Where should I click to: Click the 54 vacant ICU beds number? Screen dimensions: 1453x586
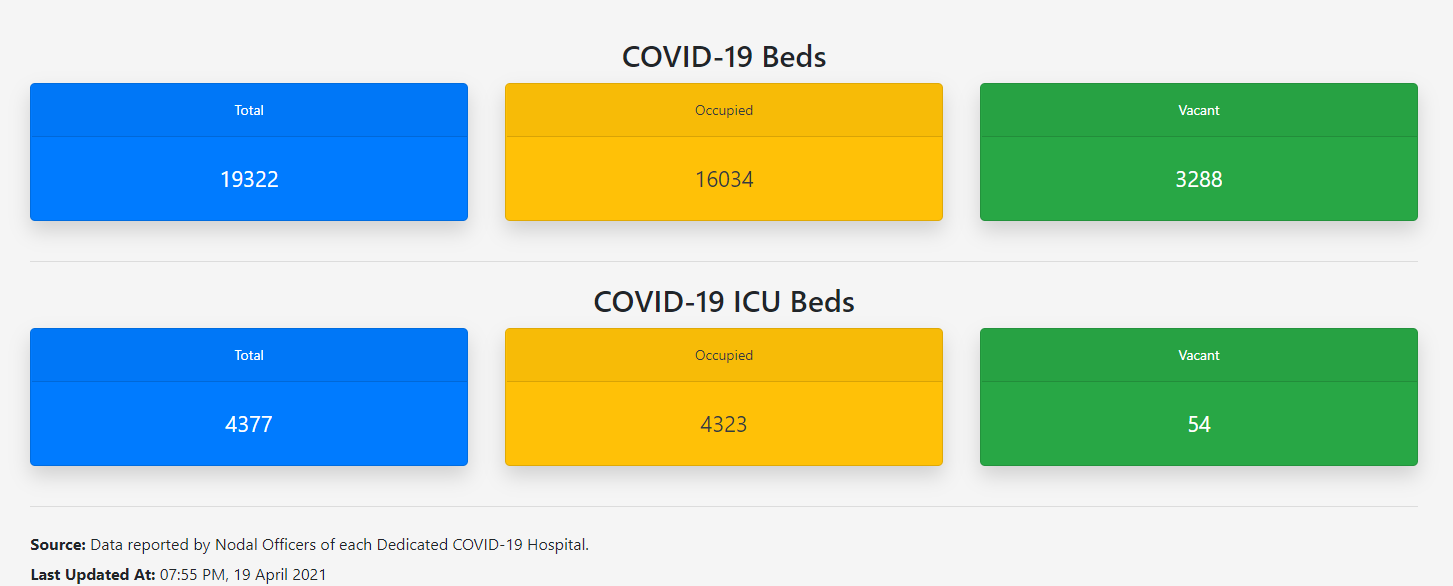1199,425
